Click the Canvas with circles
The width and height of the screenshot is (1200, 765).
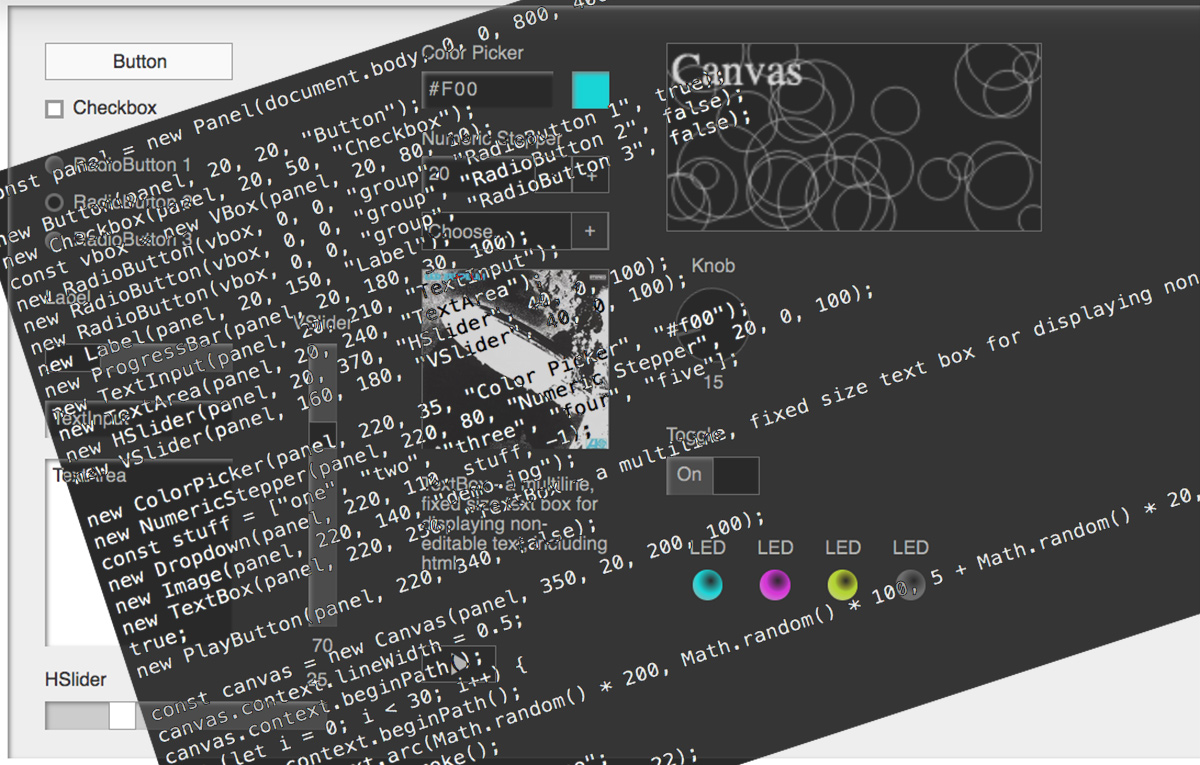click(x=854, y=137)
